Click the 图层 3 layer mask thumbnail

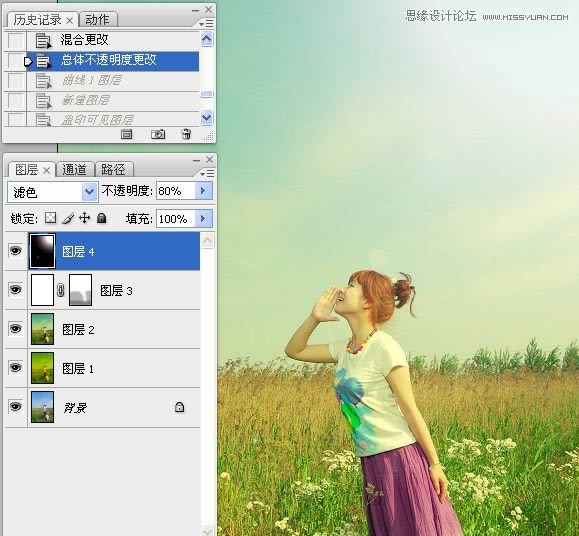click(x=80, y=290)
